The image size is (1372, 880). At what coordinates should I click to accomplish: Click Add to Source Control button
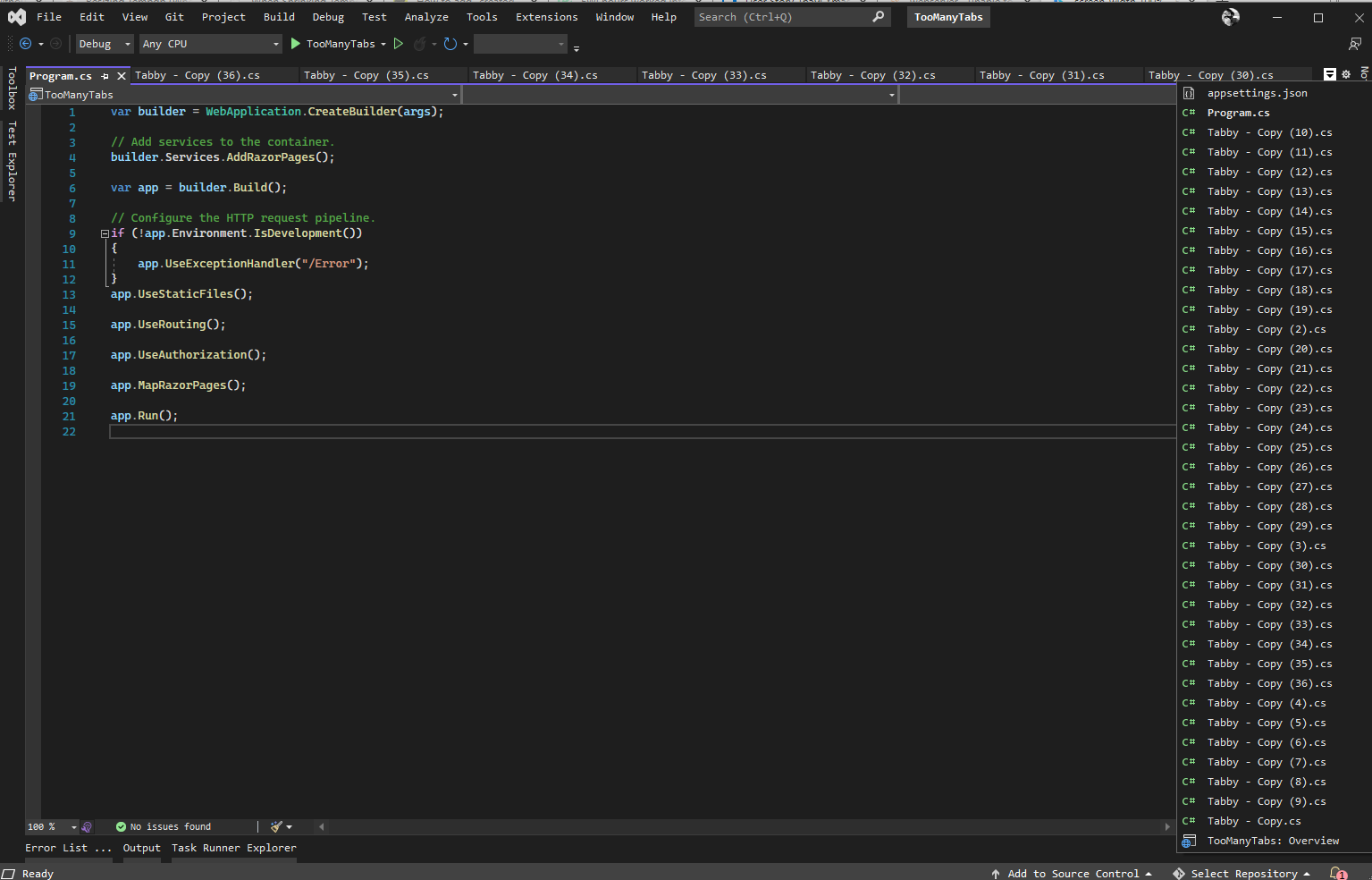1072,873
